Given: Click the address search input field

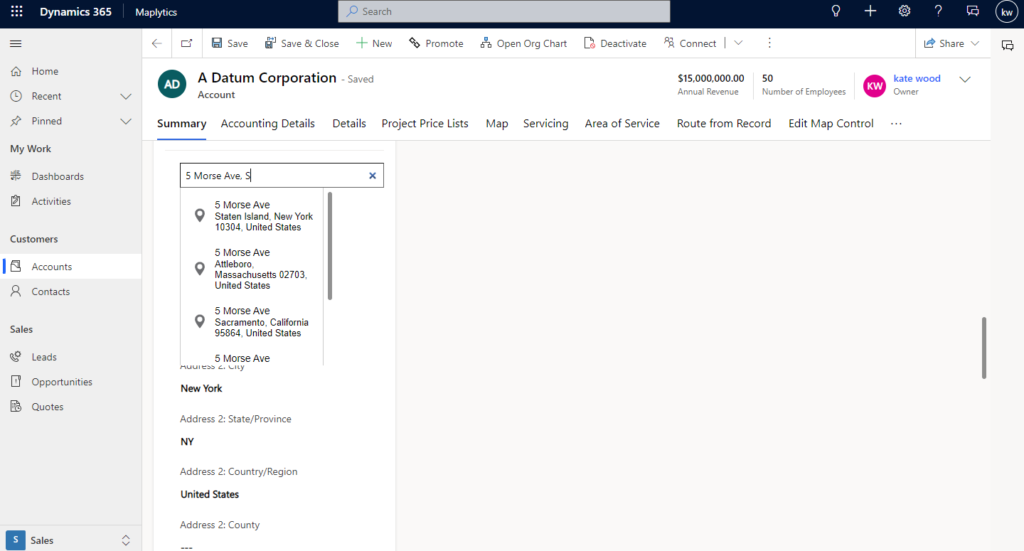Looking at the screenshot, I should [x=270, y=176].
